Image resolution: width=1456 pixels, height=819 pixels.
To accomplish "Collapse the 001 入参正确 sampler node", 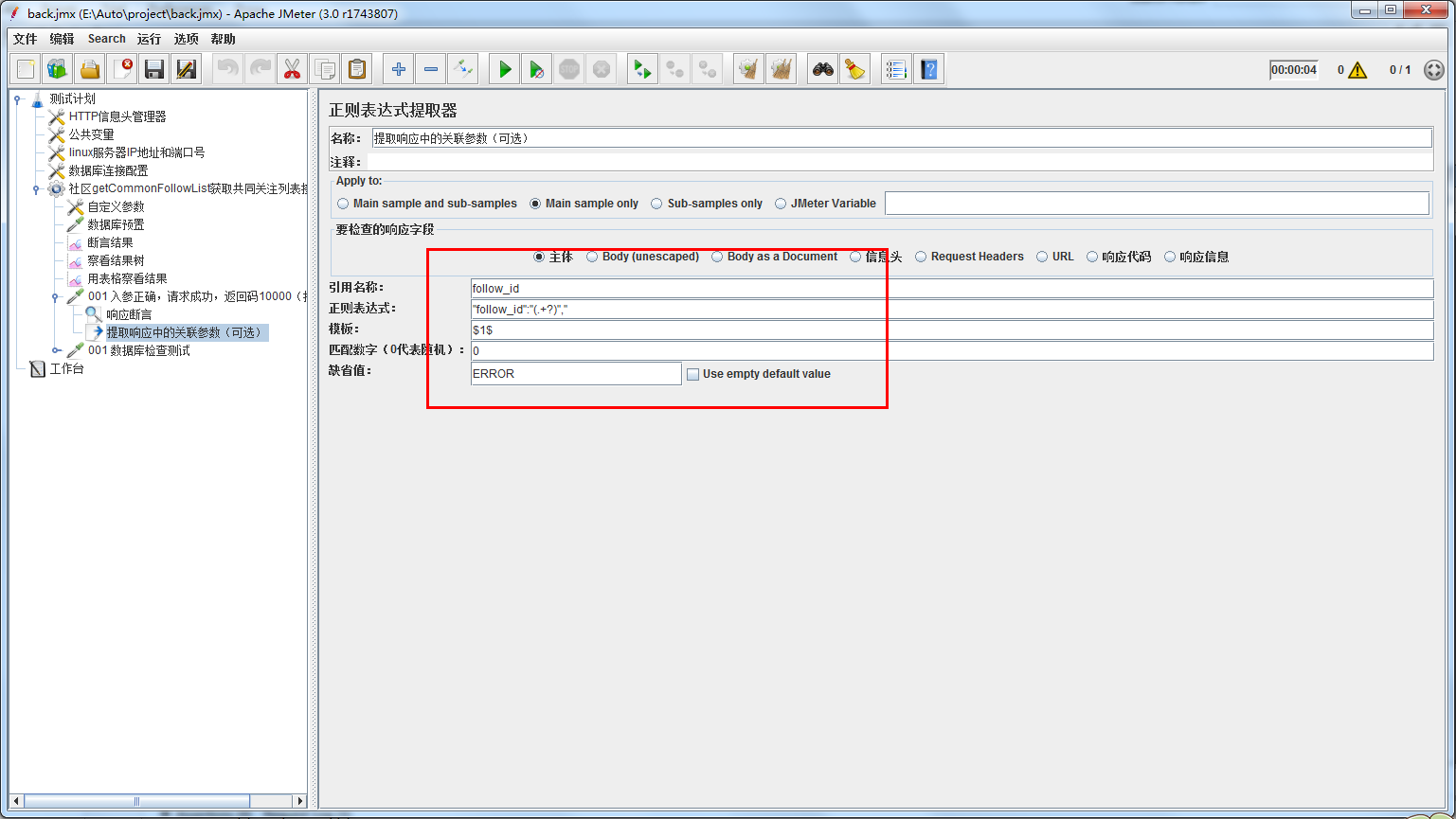I will [x=56, y=296].
